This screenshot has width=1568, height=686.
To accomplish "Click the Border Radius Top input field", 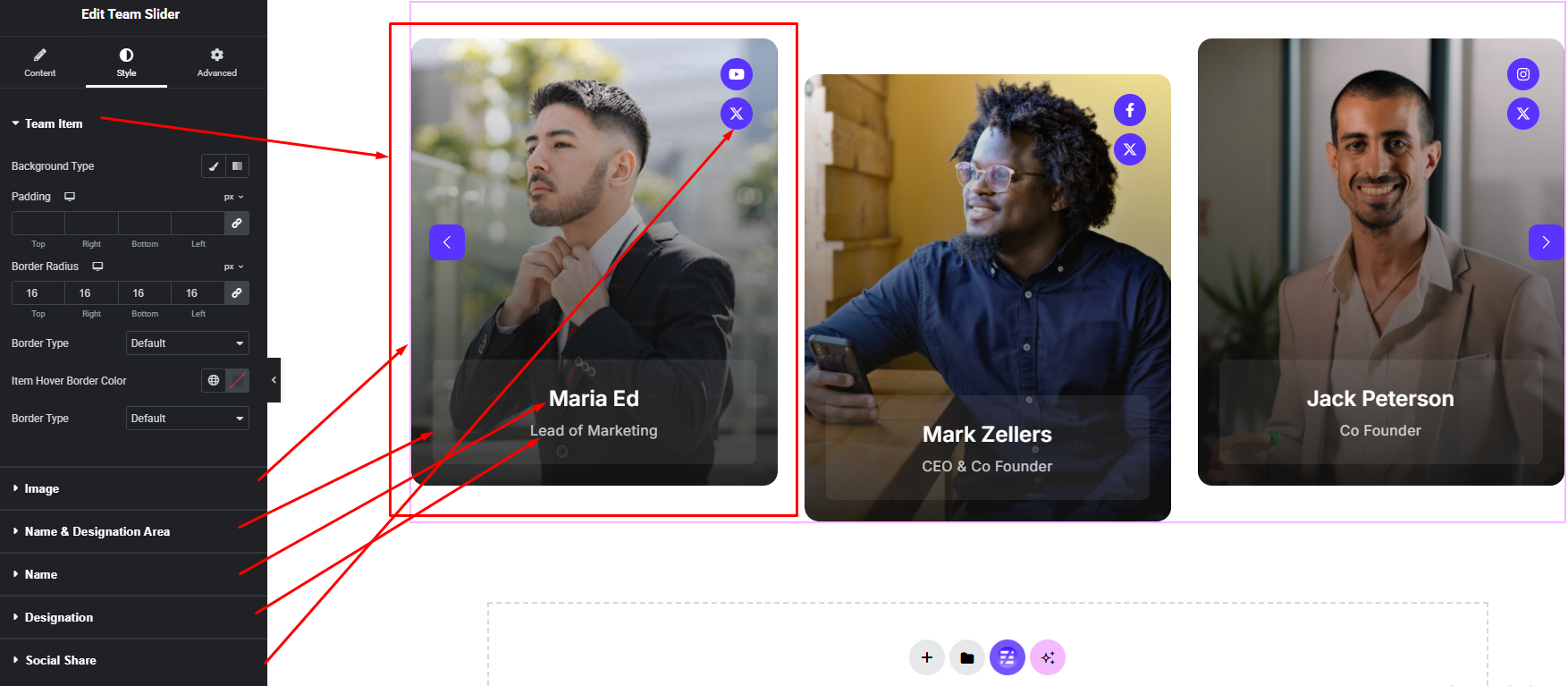I will [x=38, y=292].
